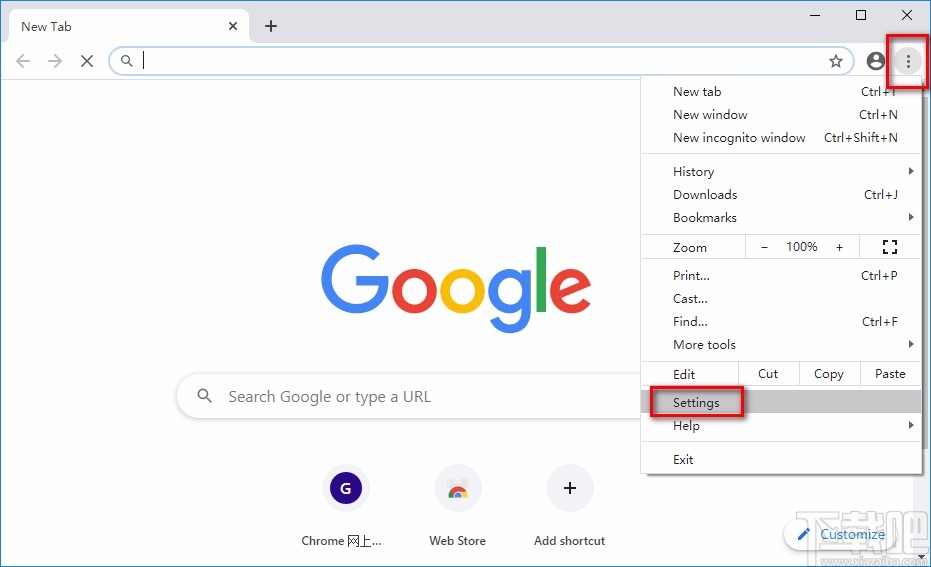Viewport: 931px width, 567px height.
Task: Click the address bar search icon
Action: [x=126, y=61]
